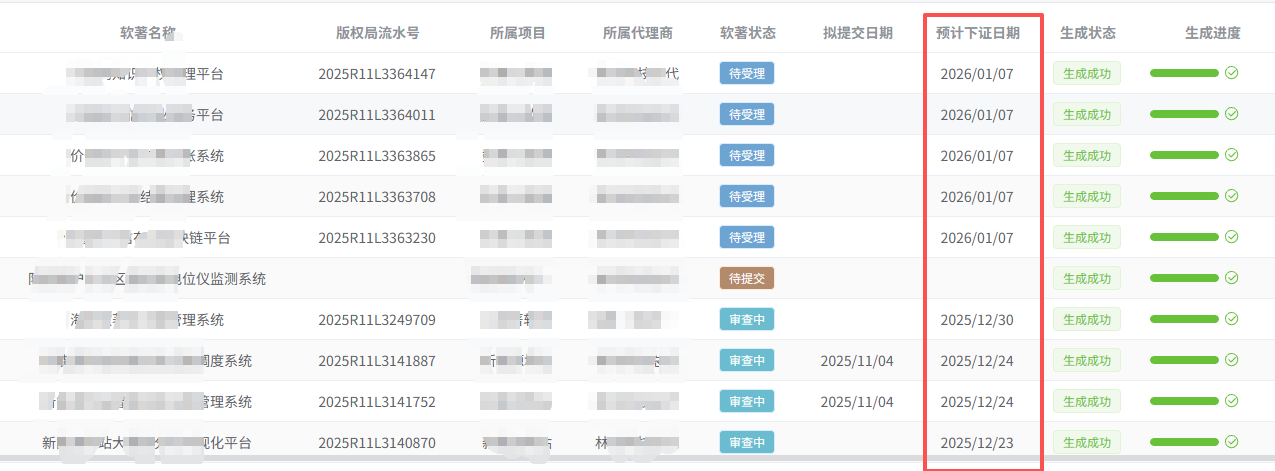Click the 审查中 tag for 2025R11L3141752
This screenshot has height=471, width=1275.
pos(747,402)
